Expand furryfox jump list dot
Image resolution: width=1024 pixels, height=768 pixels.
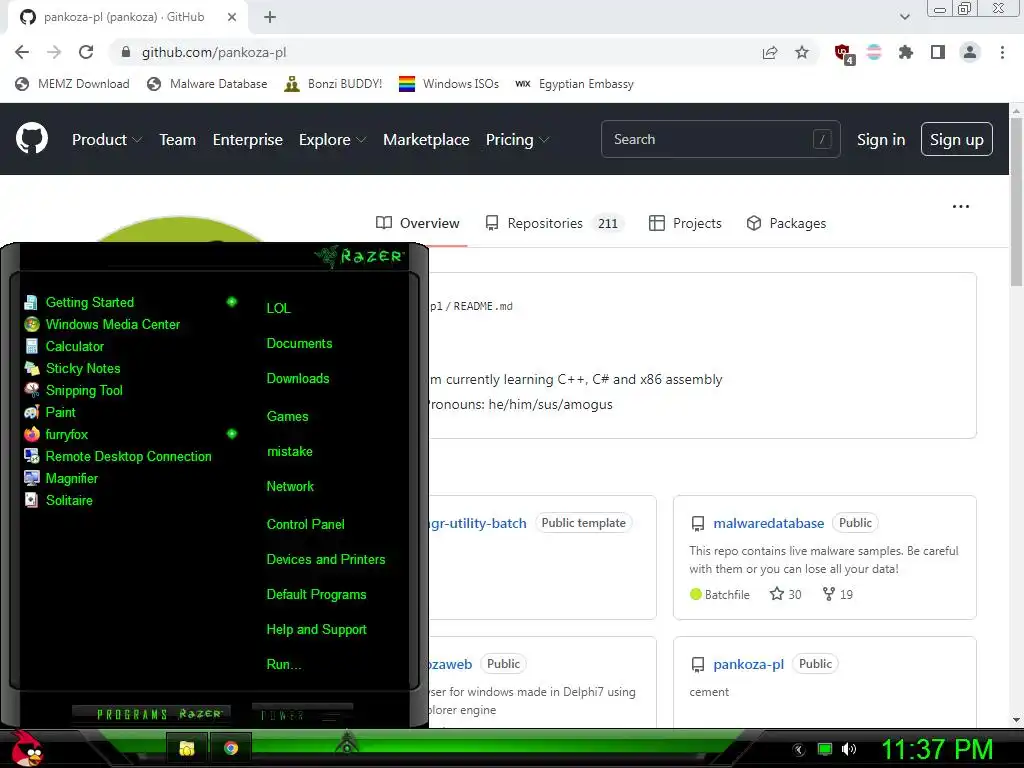[x=231, y=434]
